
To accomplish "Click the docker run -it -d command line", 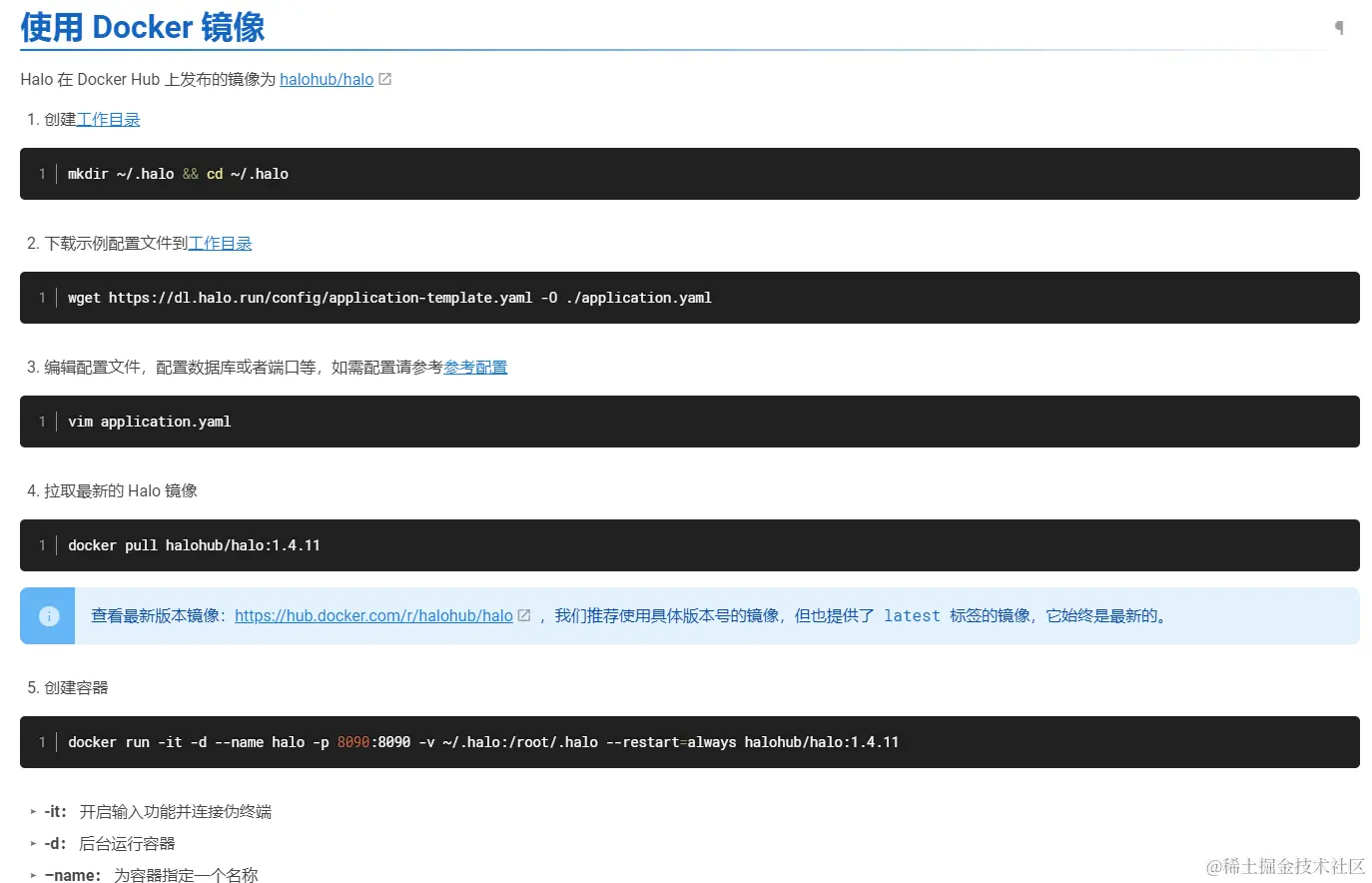I will coord(483,742).
